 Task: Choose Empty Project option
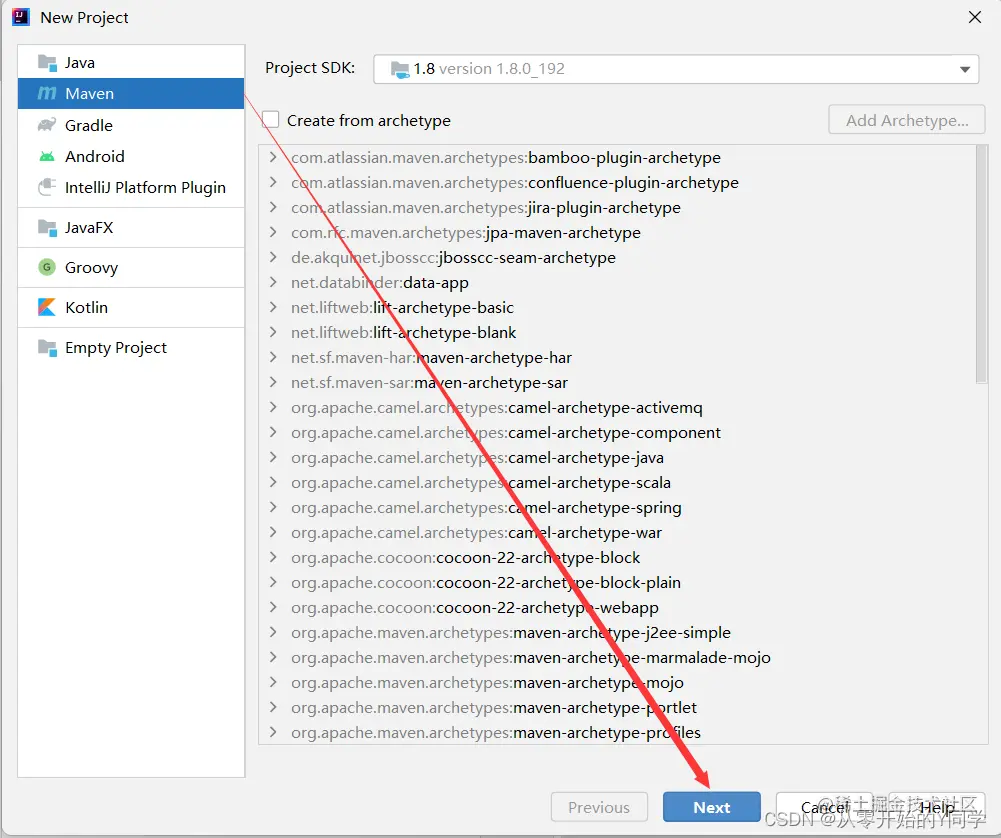tap(131, 347)
